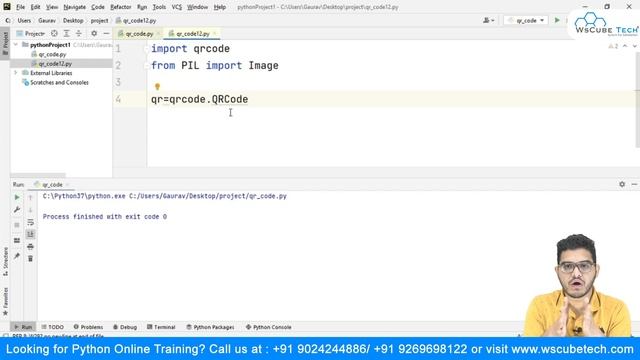Open the Refactor menu
This screenshot has height=360, width=640.
click(x=121, y=7)
